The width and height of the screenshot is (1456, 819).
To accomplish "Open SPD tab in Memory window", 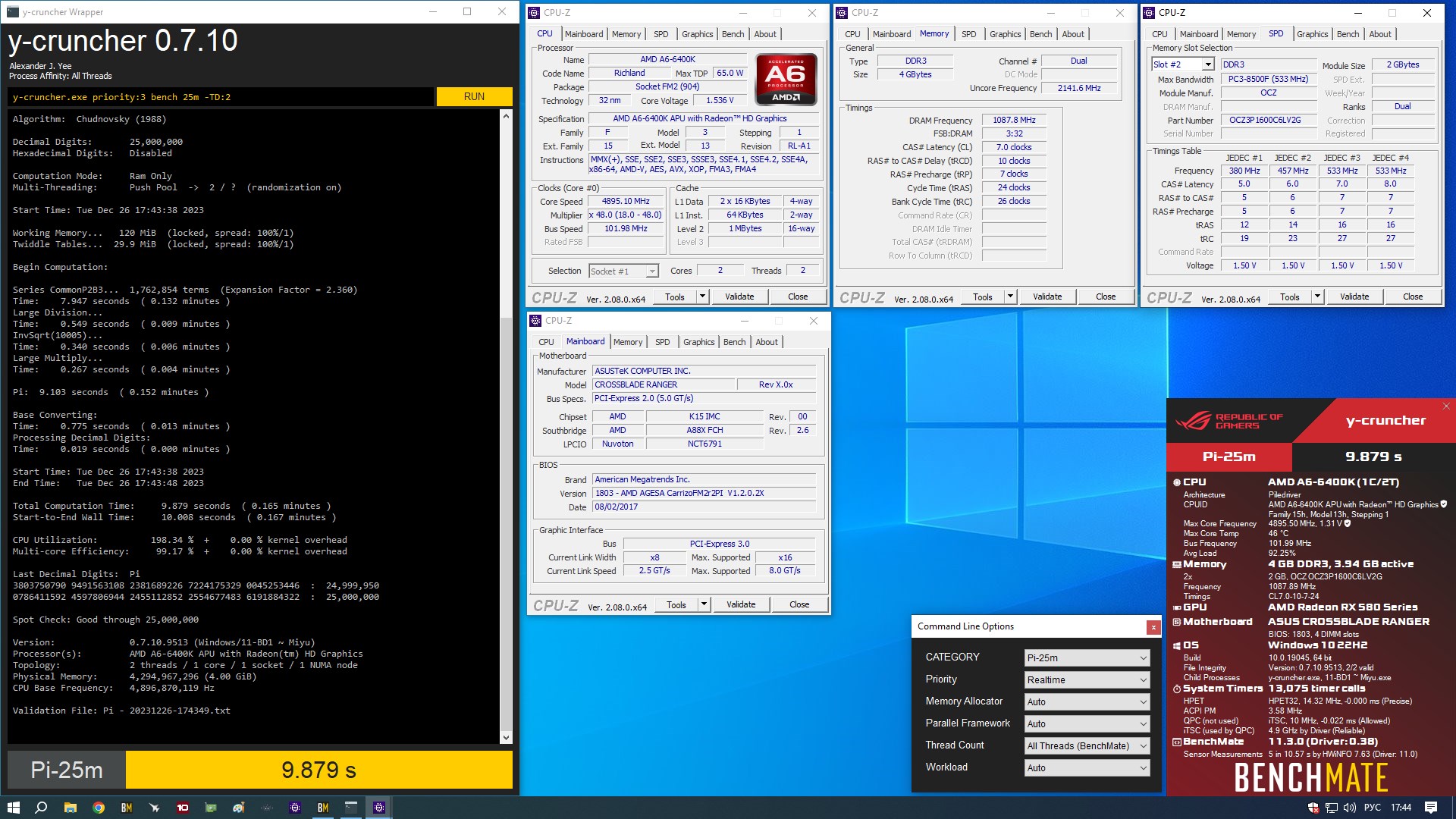I will click(x=968, y=34).
